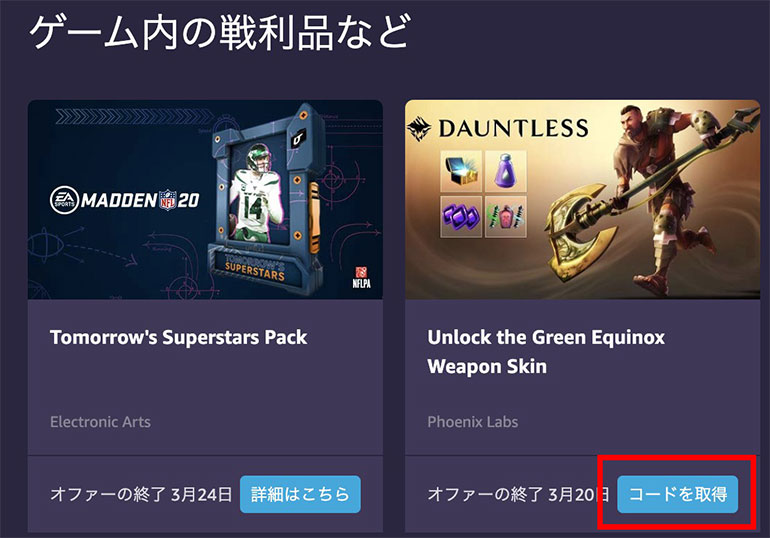Click the オファーの終了 3月24日 text

[141, 494]
